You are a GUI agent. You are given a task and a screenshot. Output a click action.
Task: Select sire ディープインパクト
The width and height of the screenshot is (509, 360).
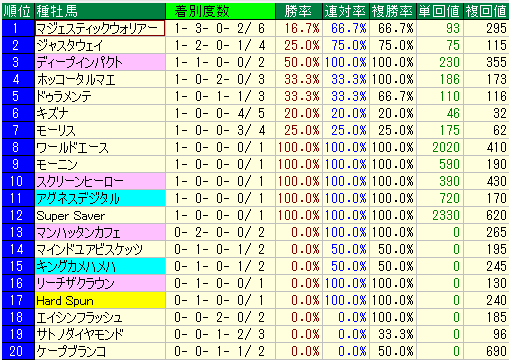(100, 62)
